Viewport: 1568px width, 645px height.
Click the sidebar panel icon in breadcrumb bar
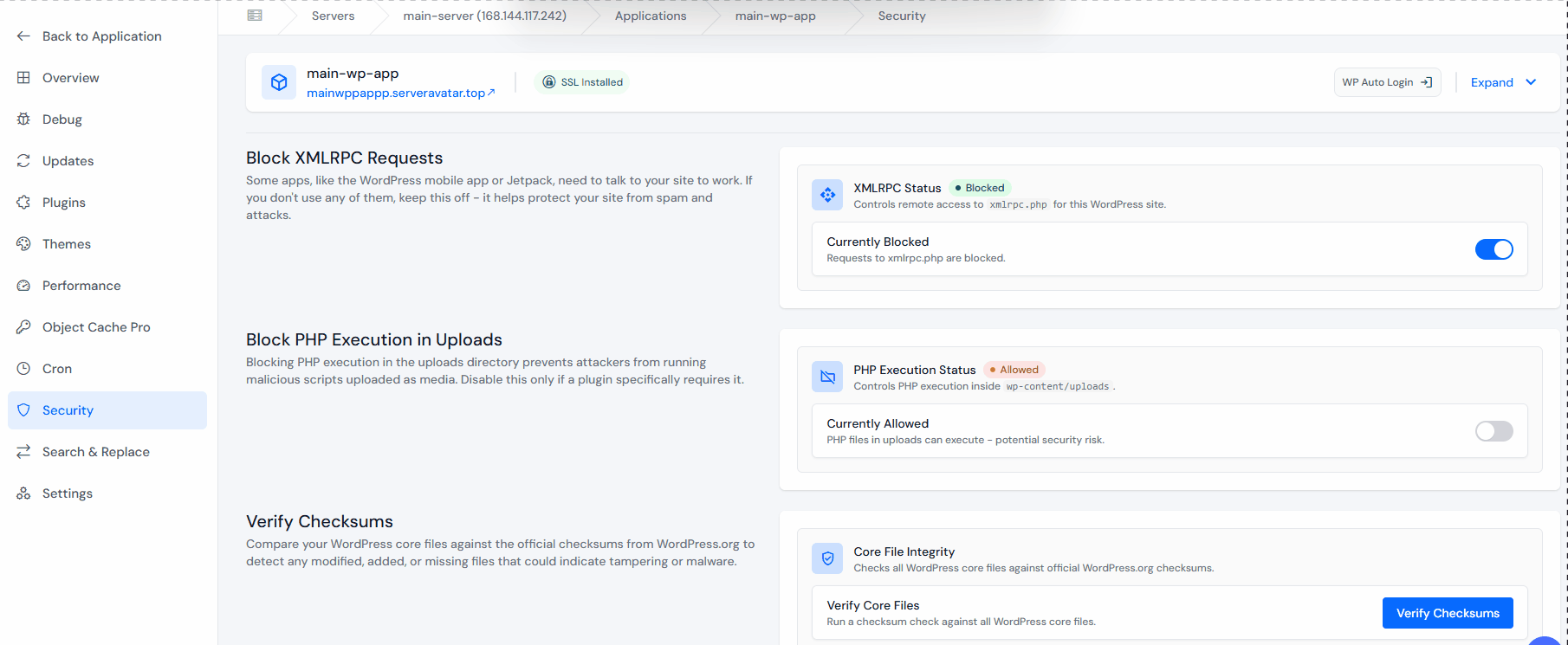point(255,16)
